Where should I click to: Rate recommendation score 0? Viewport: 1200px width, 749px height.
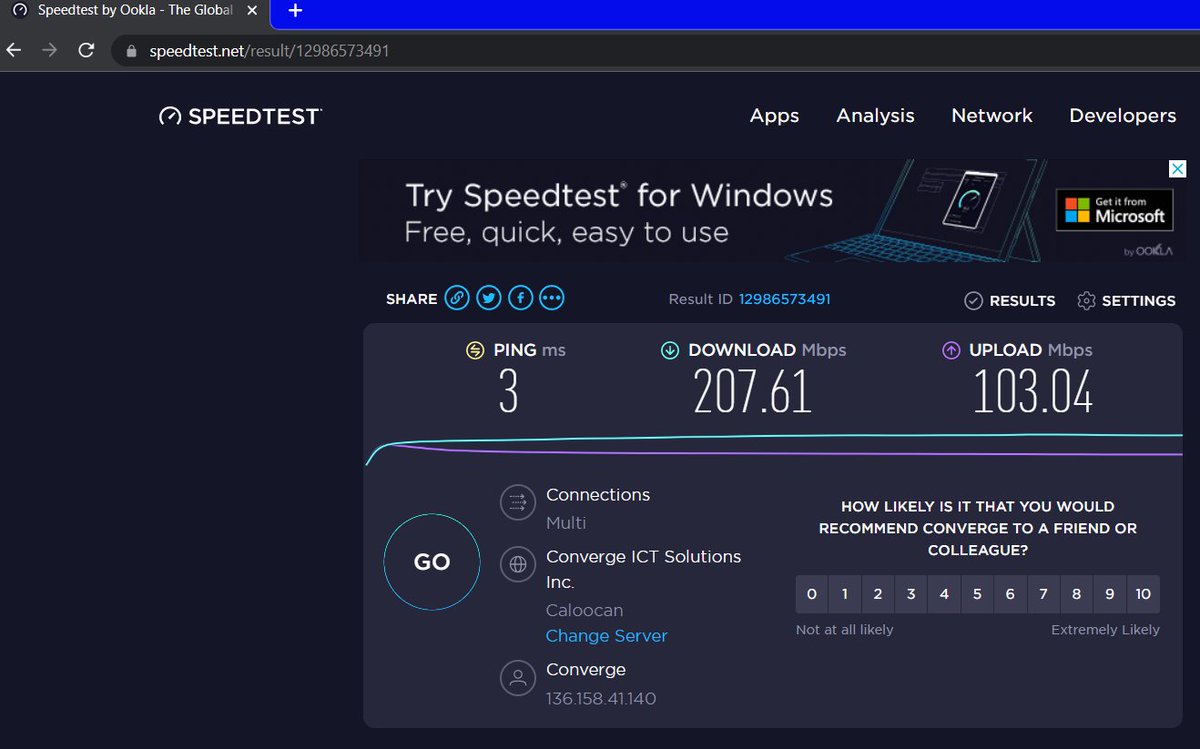(x=812, y=594)
